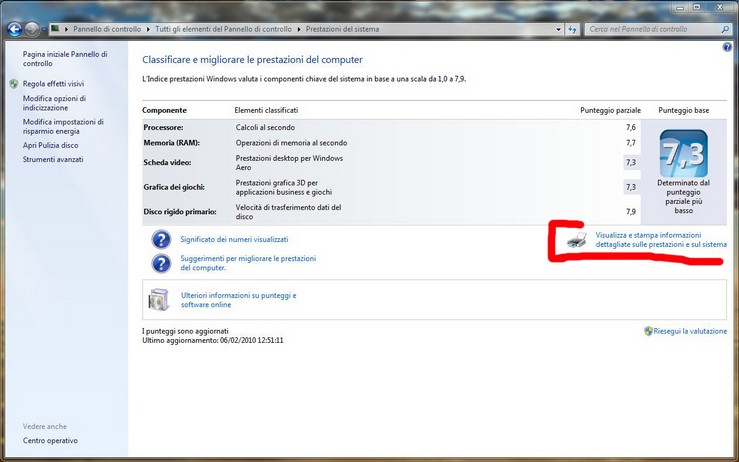Image resolution: width=739 pixels, height=462 pixels.
Task: Launch Apri Pulizia disco
Action: coord(50,145)
